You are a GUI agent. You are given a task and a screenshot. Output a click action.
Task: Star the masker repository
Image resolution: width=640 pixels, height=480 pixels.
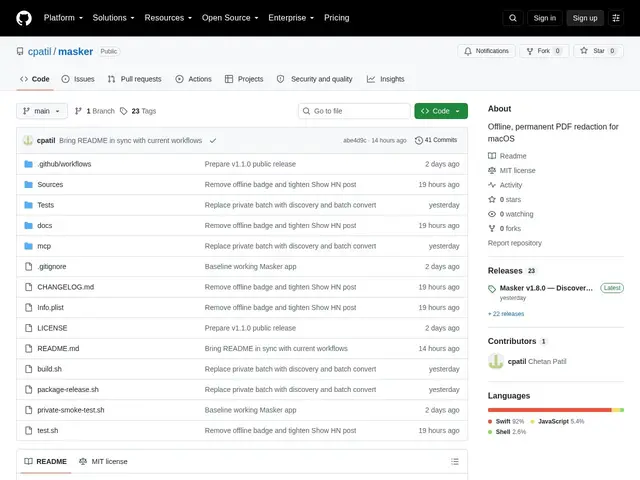(x=598, y=51)
